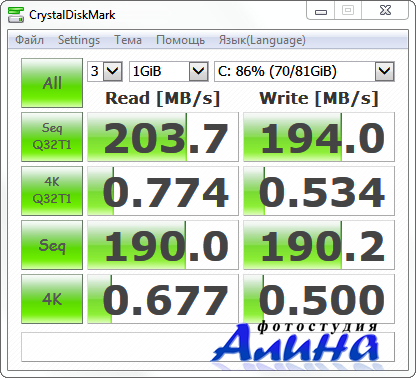Click the 190.2 Seq write result
416x378 pixels.
pyautogui.click(x=319, y=245)
